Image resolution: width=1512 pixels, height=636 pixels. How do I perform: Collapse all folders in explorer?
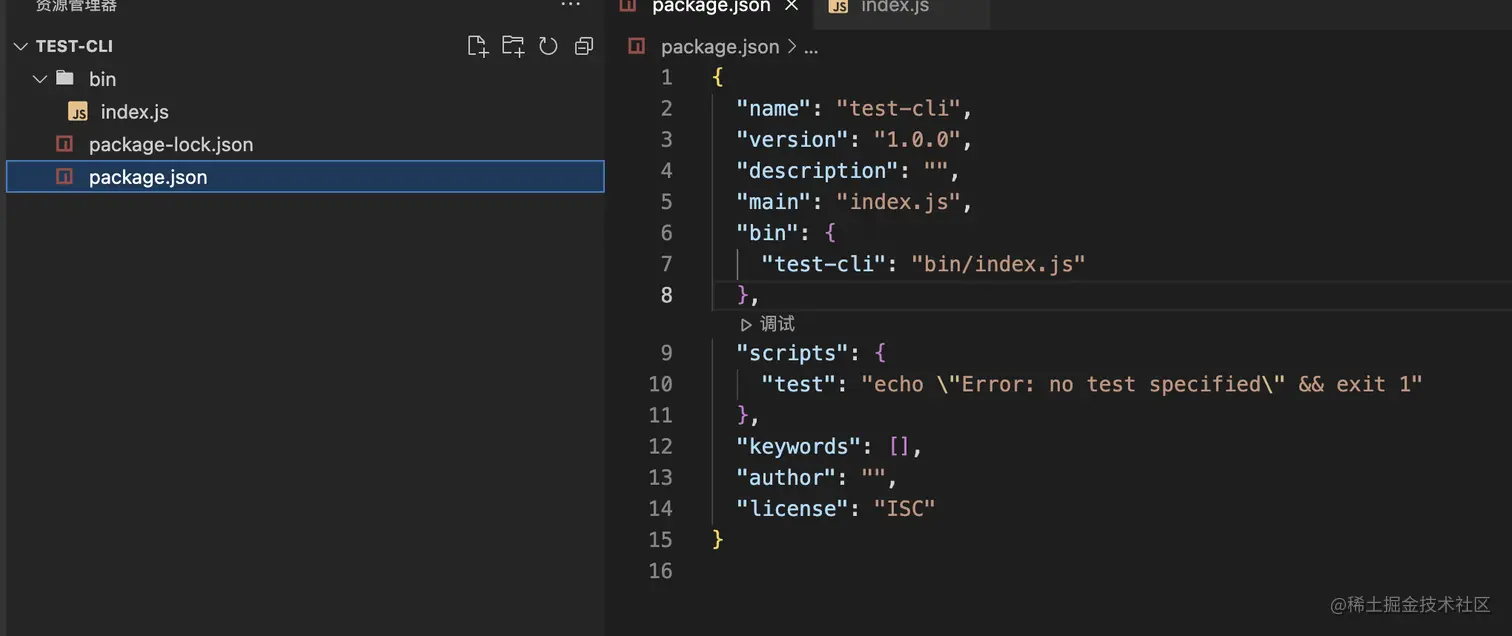[x=584, y=46]
